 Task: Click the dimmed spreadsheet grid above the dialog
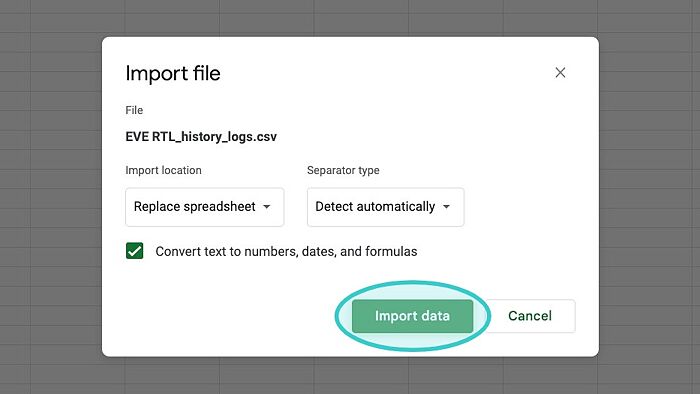pos(350,18)
